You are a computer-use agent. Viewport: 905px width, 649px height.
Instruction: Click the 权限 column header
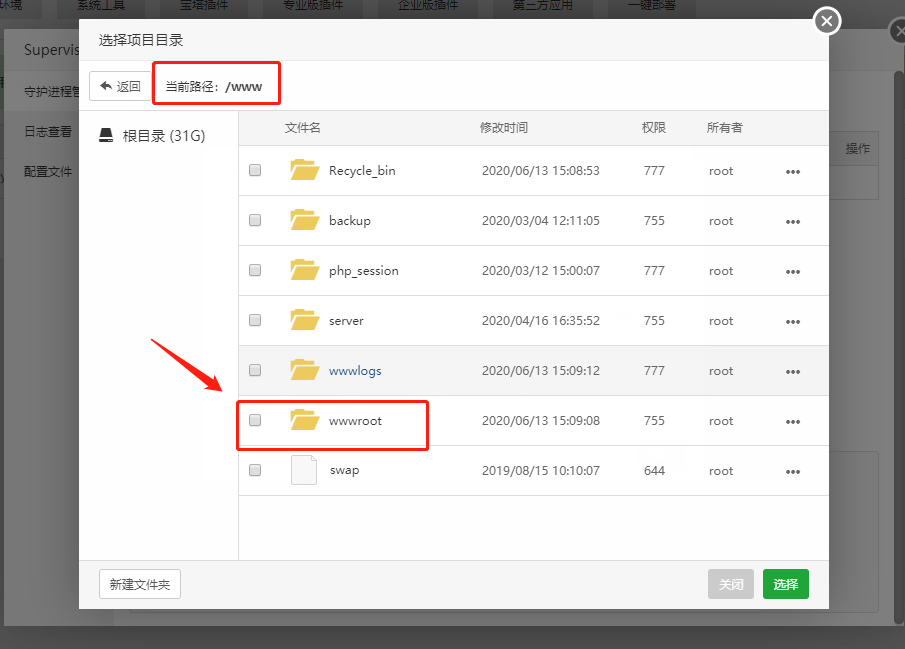[654, 128]
